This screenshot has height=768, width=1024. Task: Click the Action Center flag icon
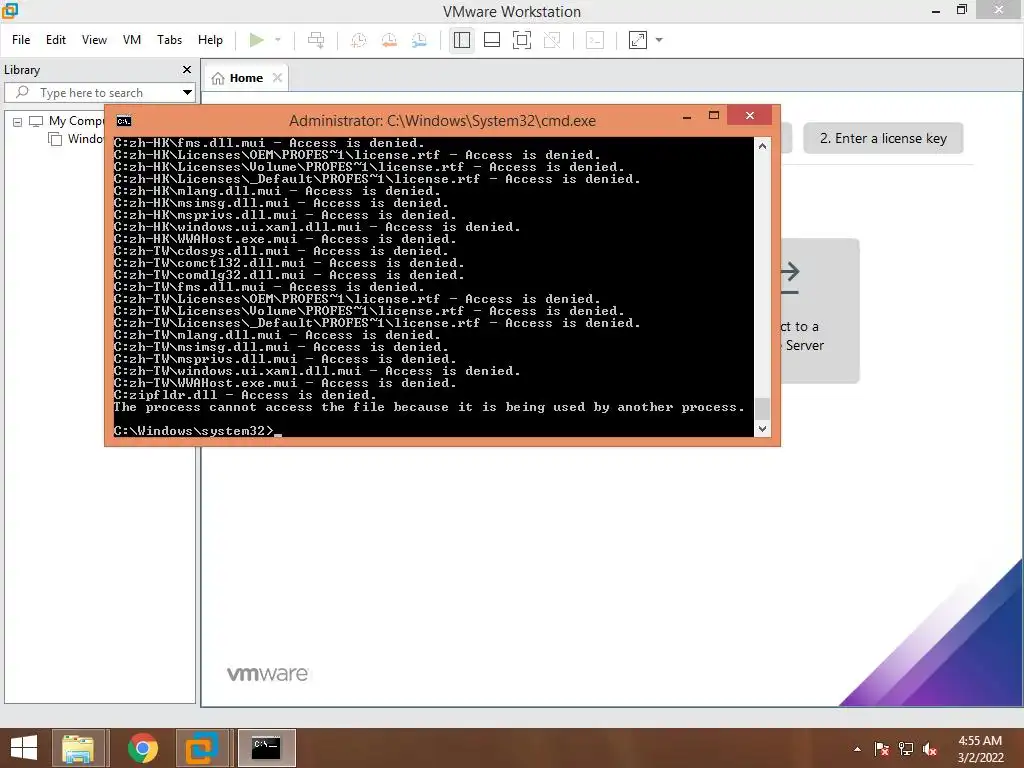882,749
